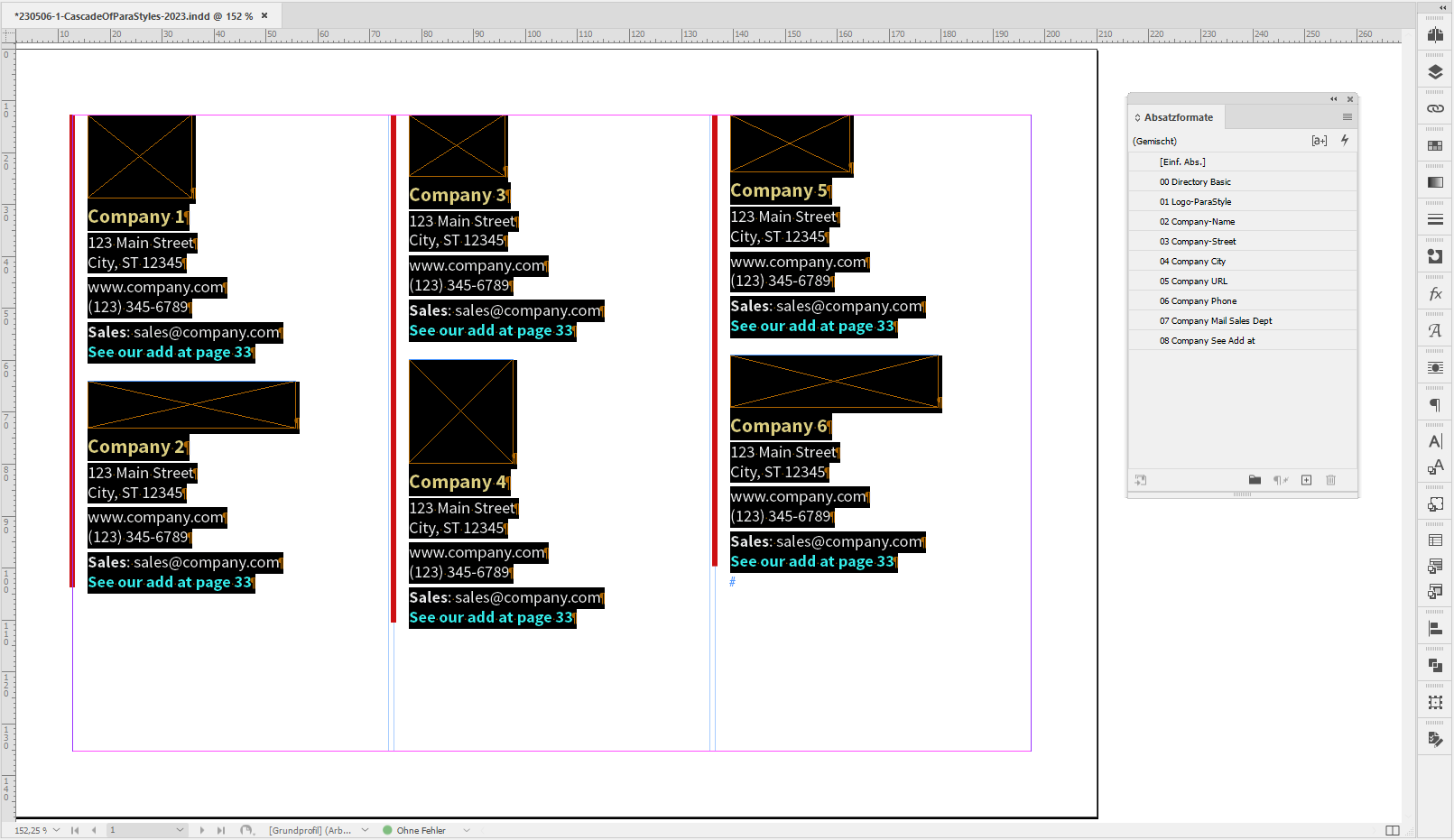Clear overrides using the pilcrow icon

(x=1281, y=480)
